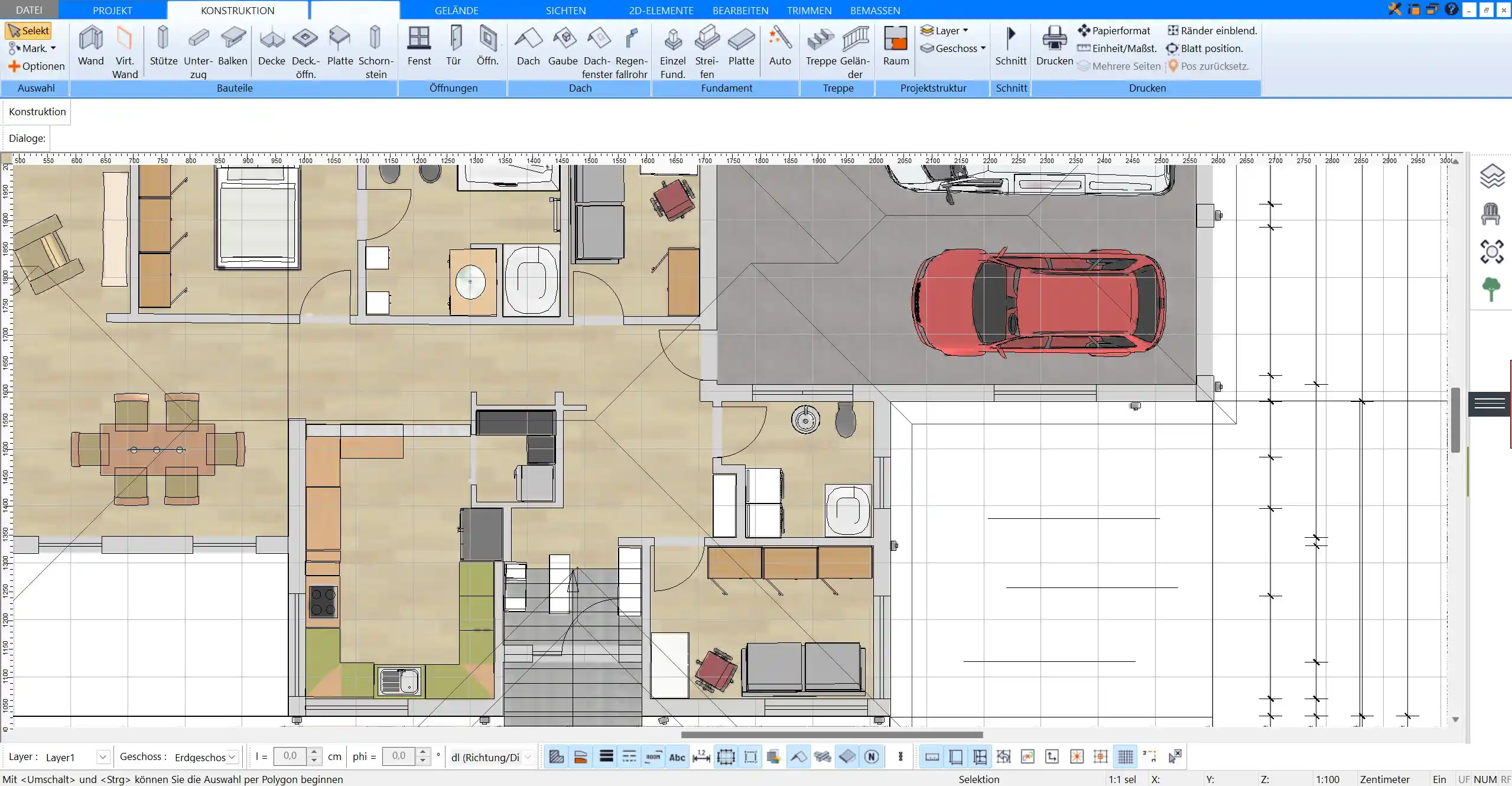The width and height of the screenshot is (1512, 786).
Task: Open the BEARBEITEN tab
Action: click(x=740, y=10)
